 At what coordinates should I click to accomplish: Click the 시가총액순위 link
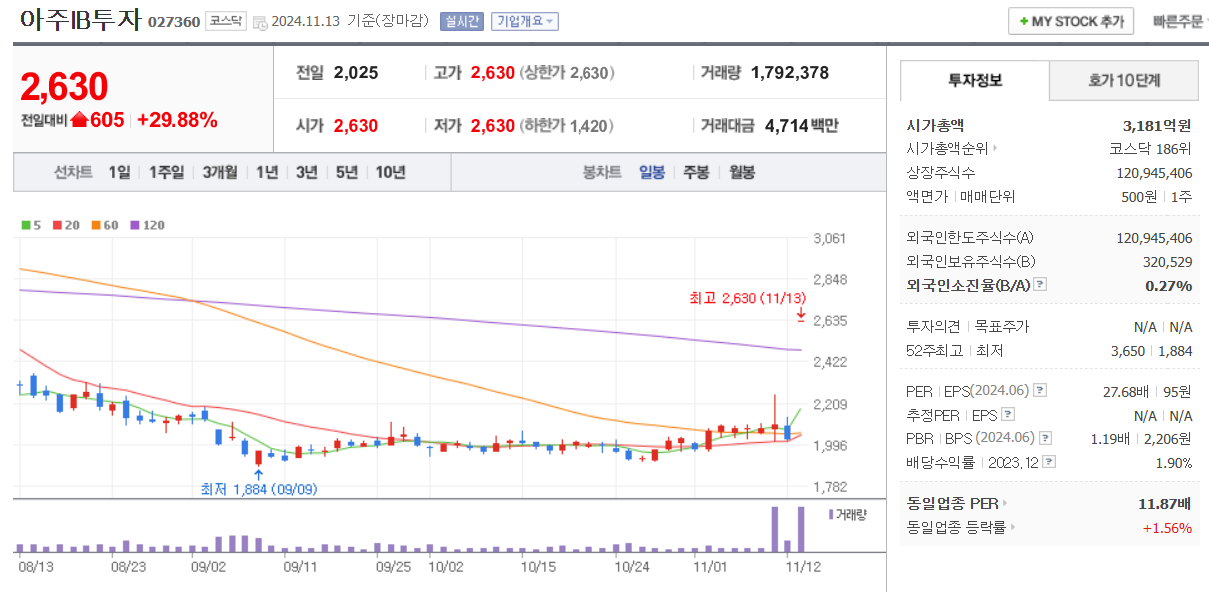(x=947, y=149)
